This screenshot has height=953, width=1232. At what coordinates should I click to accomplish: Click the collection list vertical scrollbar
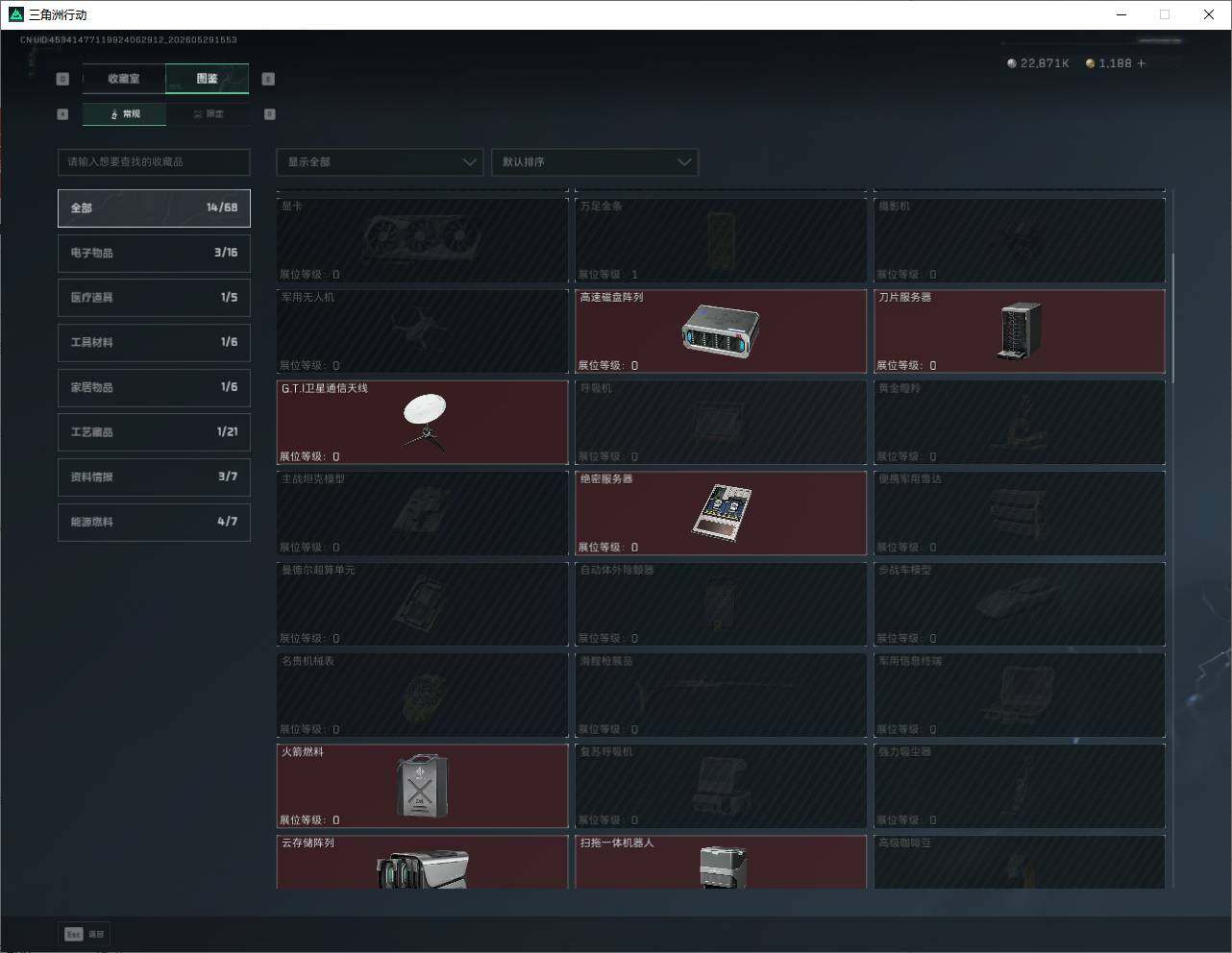[x=1171, y=313]
